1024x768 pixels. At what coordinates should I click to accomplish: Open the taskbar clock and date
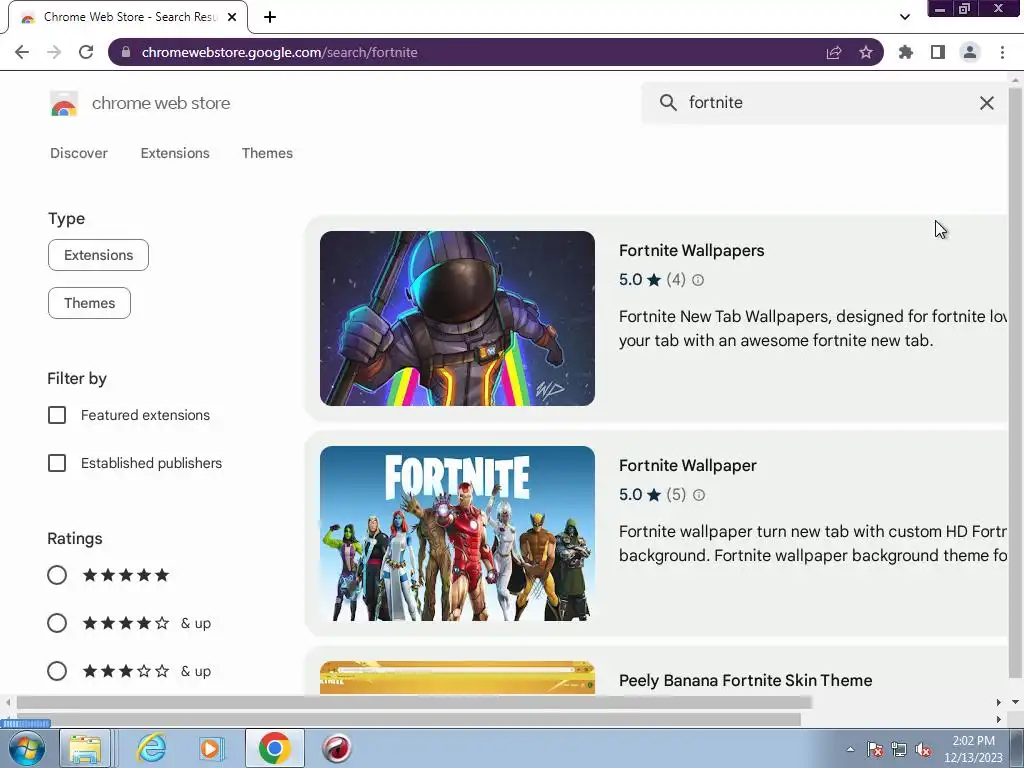click(x=973, y=749)
